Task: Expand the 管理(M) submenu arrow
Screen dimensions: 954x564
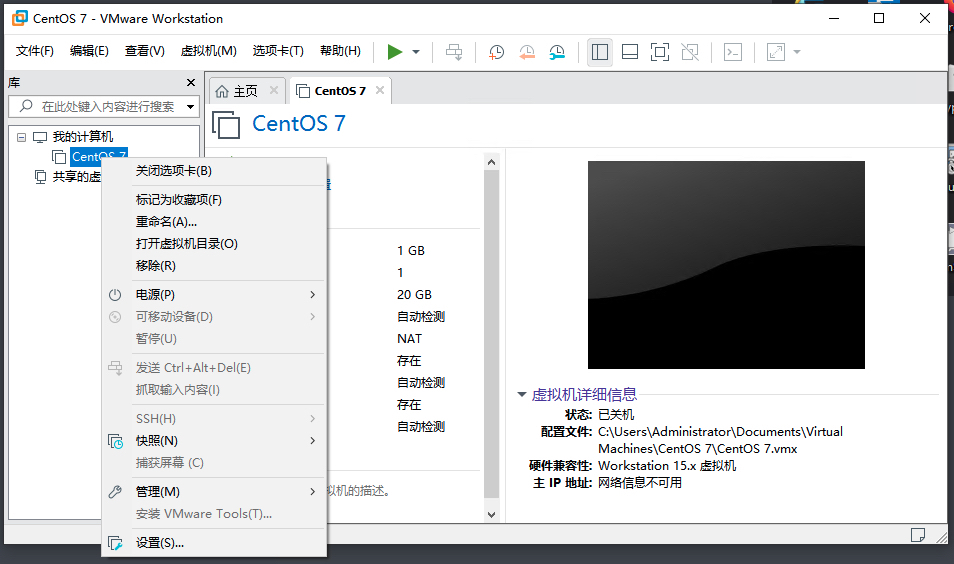Action: 313,492
